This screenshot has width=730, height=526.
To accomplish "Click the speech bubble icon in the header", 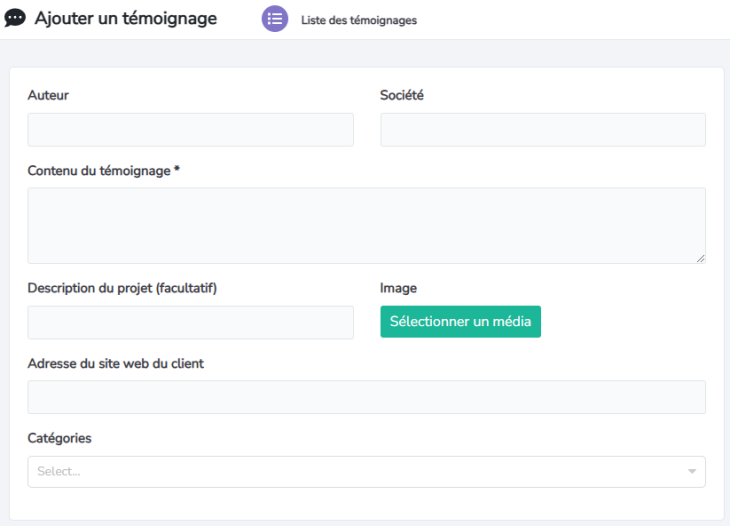I will pos(15,19).
